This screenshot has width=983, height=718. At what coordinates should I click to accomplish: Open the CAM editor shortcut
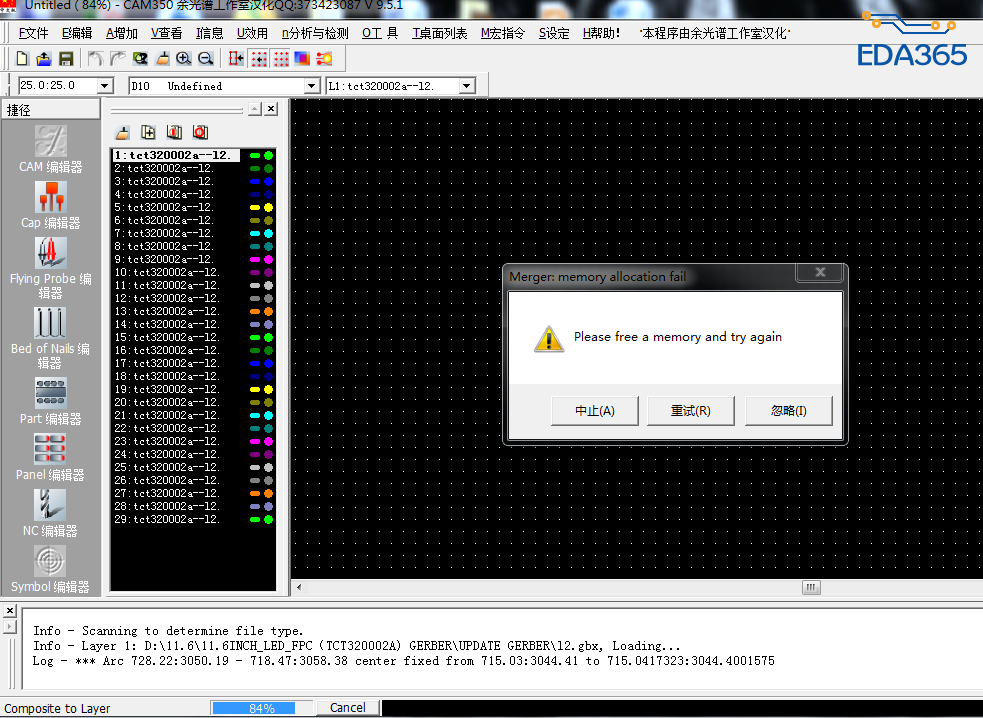[51, 149]
